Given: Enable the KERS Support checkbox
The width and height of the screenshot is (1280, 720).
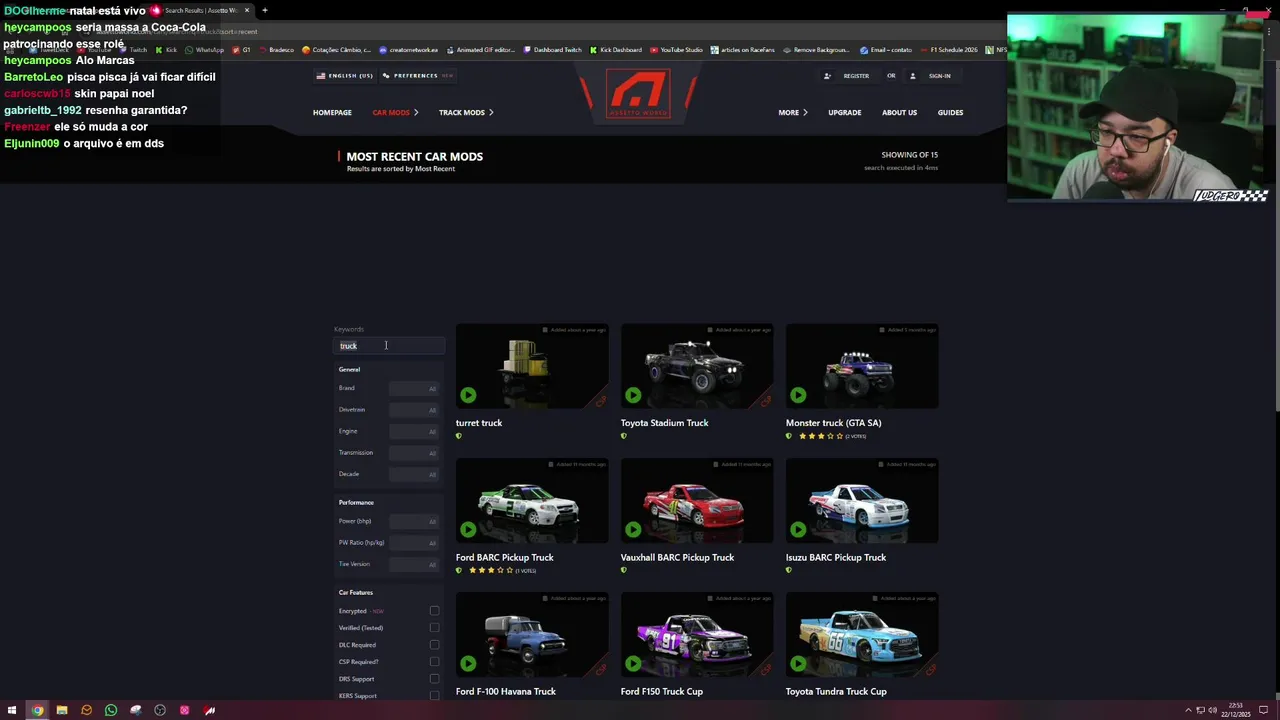Looking at the screenshot, I should [434, 695].
